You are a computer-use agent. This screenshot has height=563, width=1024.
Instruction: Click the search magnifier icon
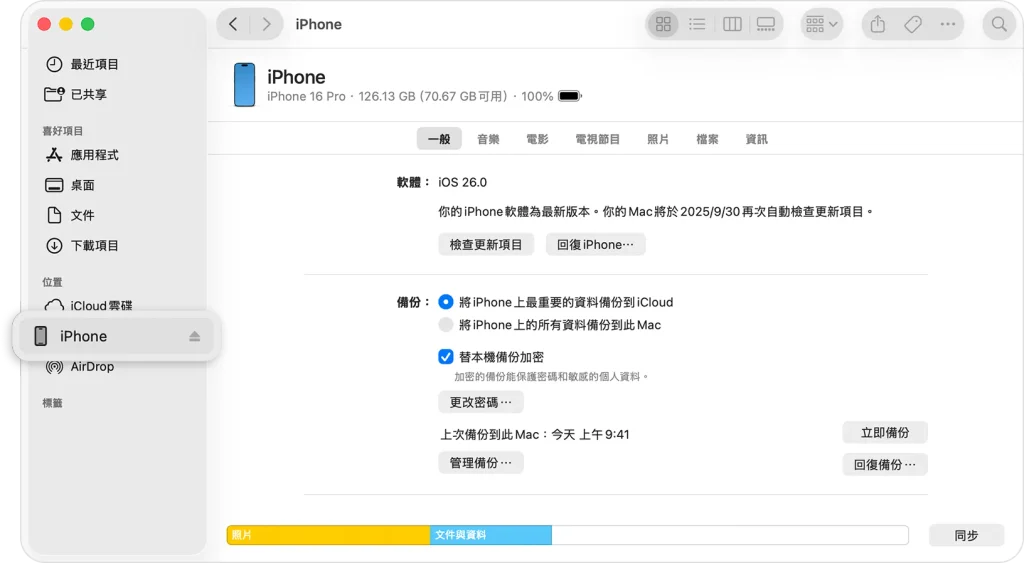pos(999,24)
